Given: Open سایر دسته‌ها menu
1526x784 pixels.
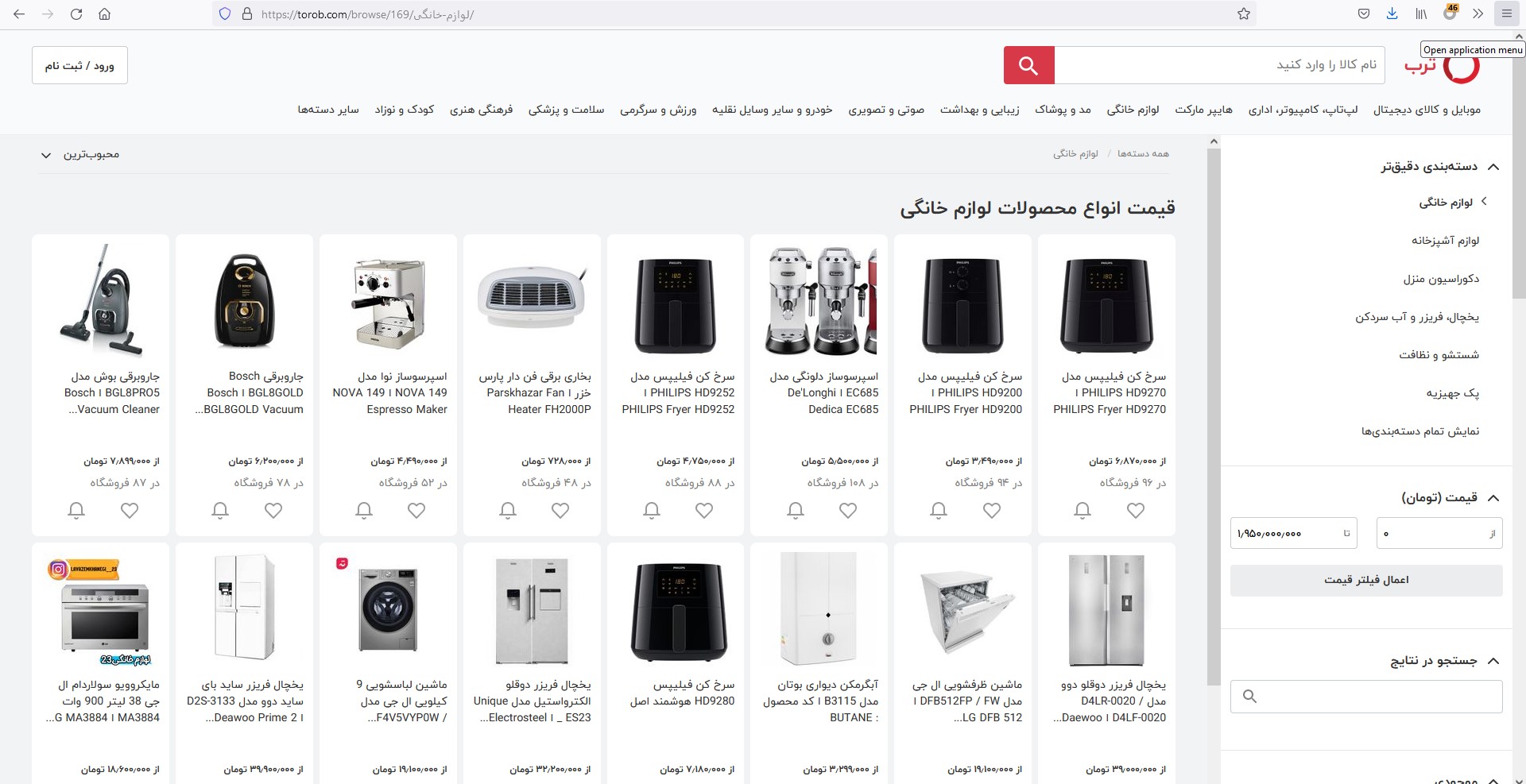Looking at the screenshot, I should click(x=328, y=110).
